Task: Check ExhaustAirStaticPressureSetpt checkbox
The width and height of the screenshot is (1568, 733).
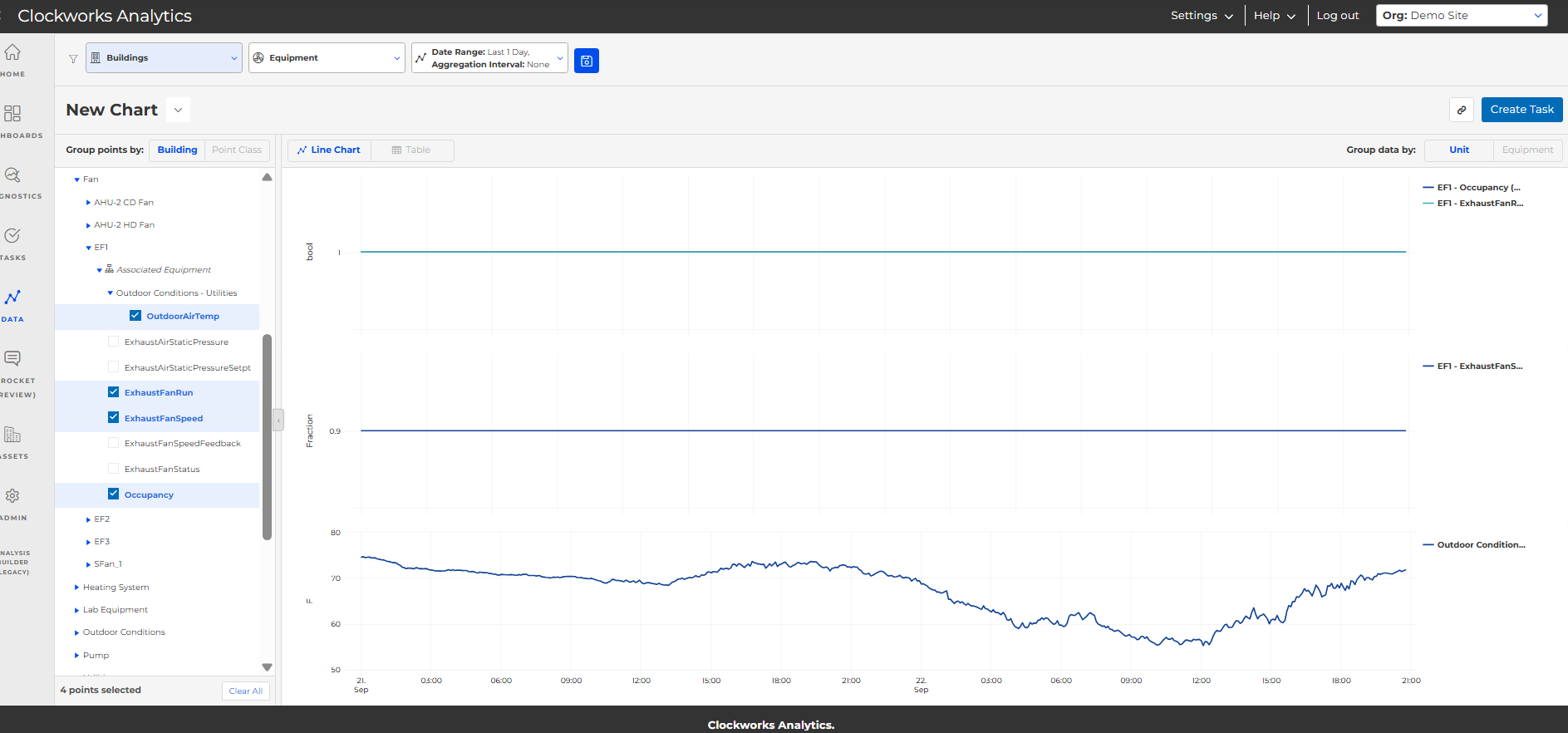Action: pos(114,367)
